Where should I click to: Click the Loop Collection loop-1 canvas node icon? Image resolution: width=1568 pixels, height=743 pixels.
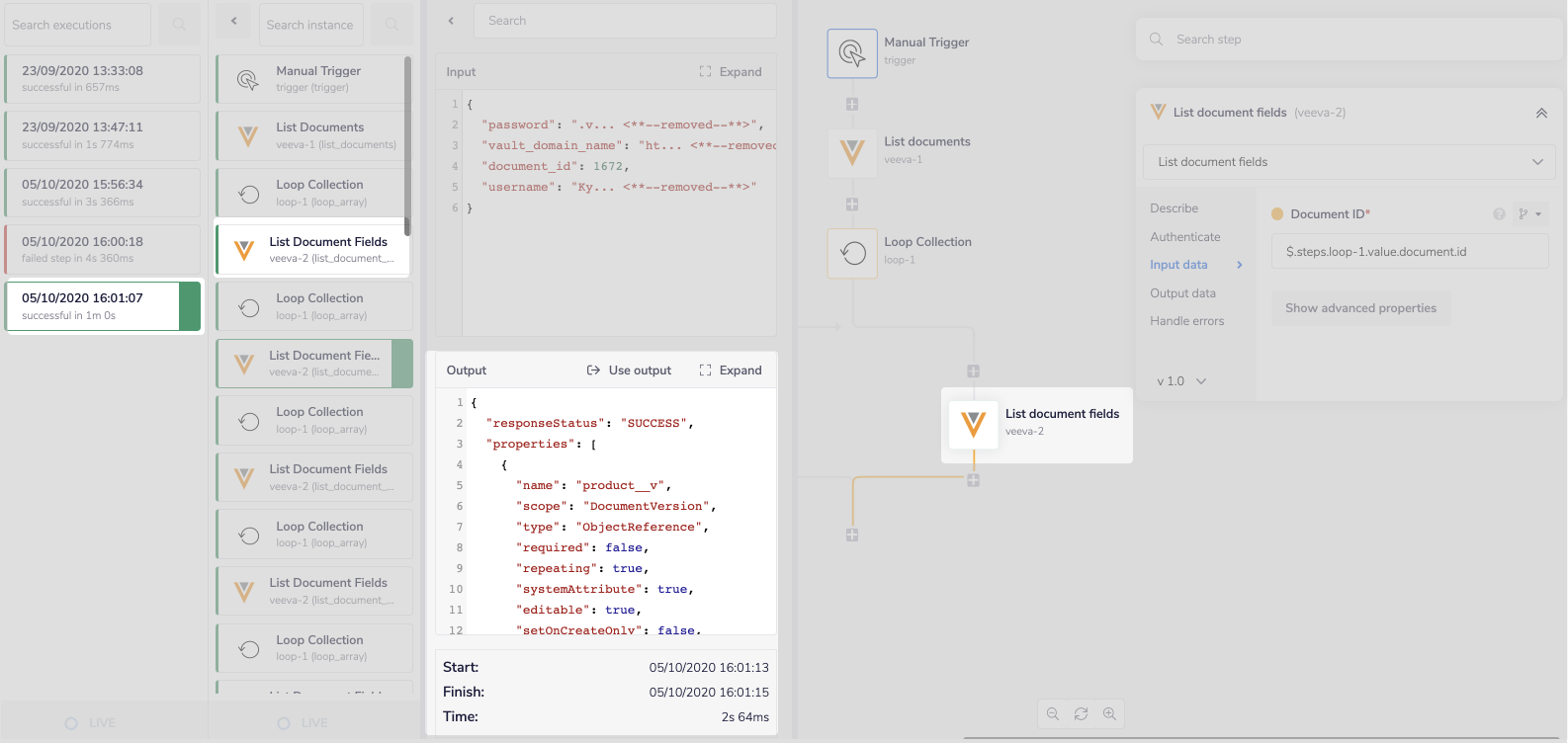coord(852,253)
